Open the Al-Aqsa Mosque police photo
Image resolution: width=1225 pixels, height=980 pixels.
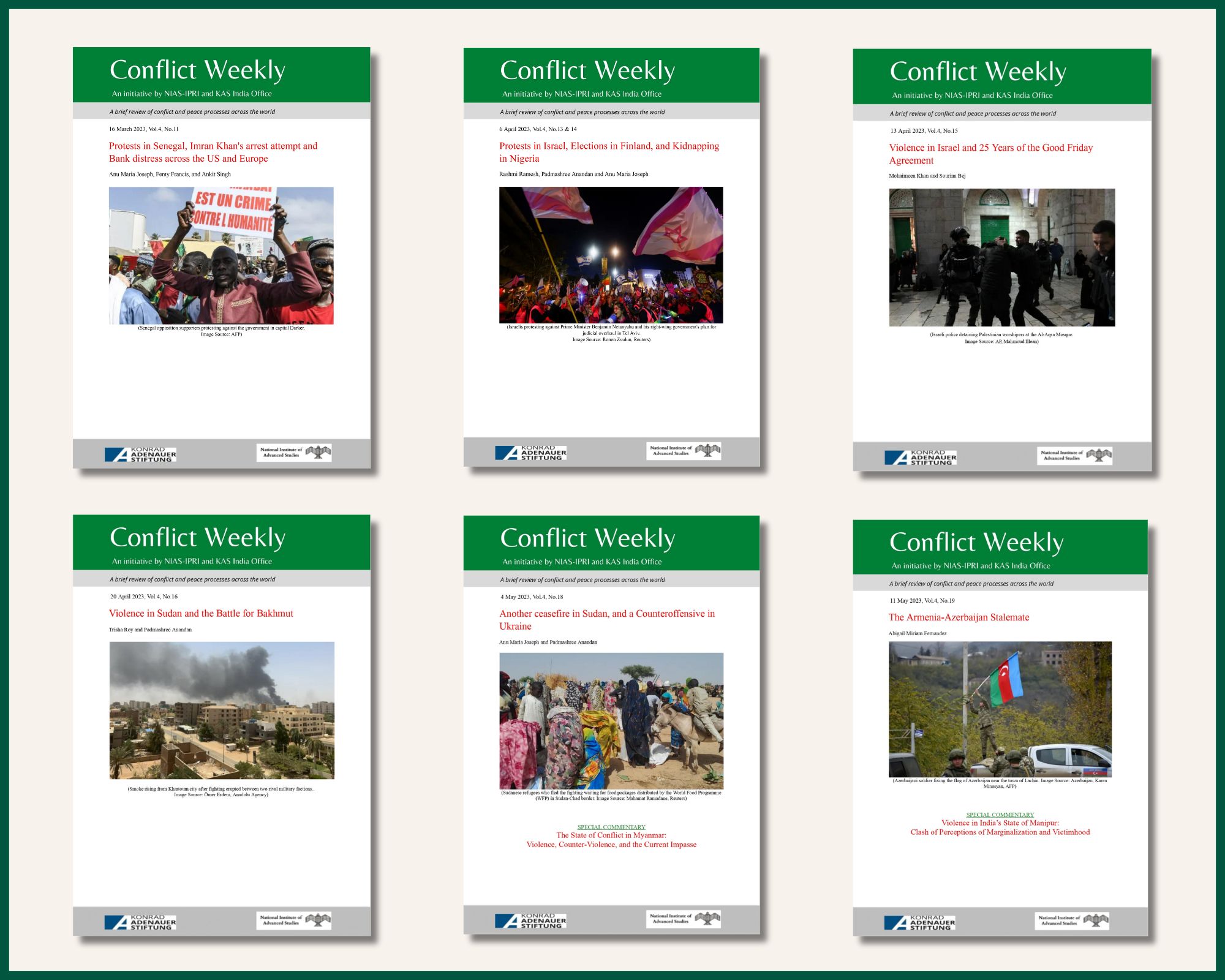click(1001, 257)
